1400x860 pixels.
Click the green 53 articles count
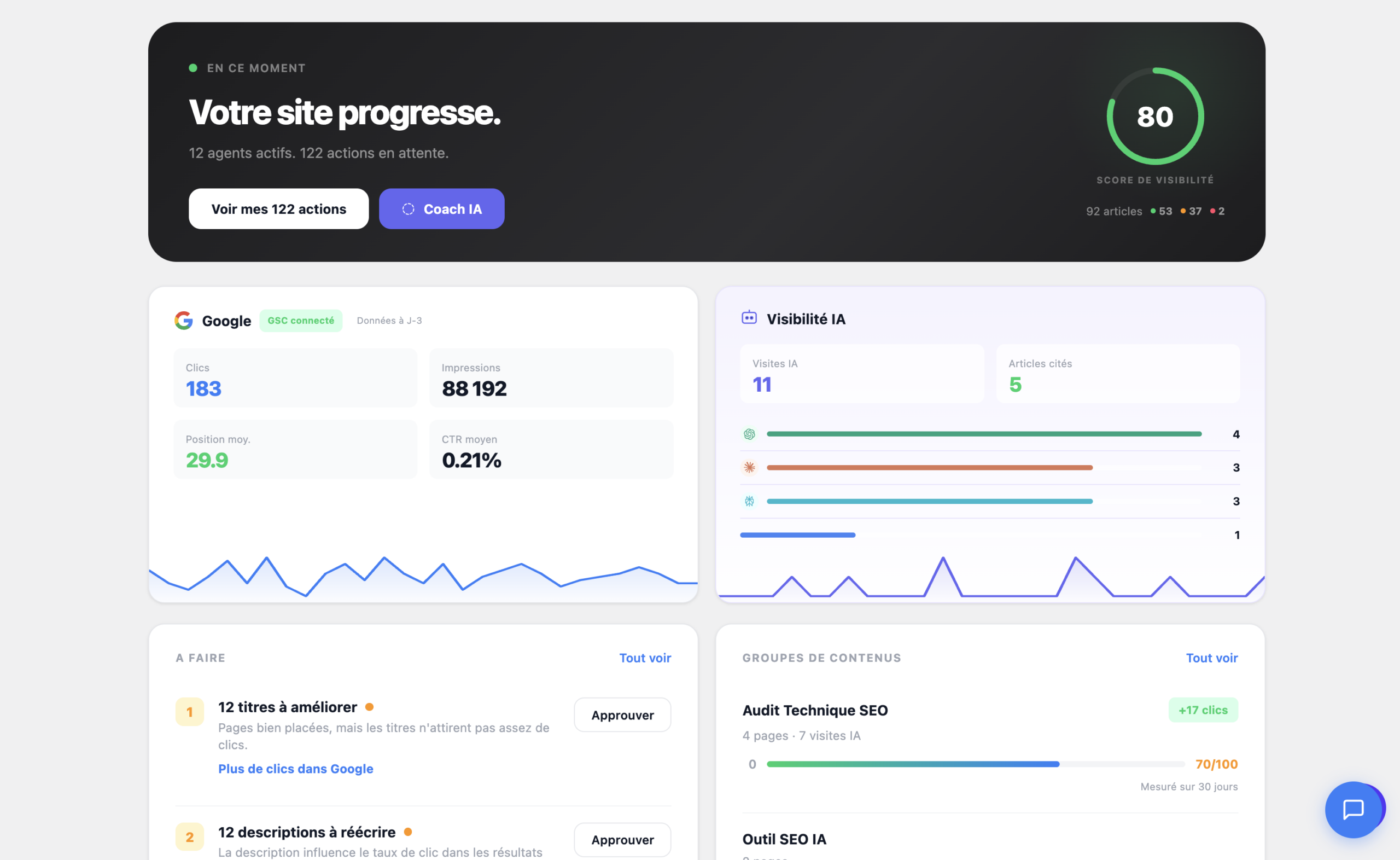pyautogui.click(x=1160, y=211)
